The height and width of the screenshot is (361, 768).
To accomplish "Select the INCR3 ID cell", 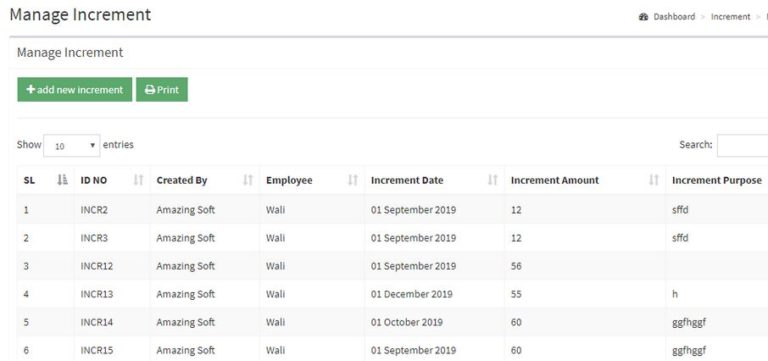I will (x=112, y=238).
